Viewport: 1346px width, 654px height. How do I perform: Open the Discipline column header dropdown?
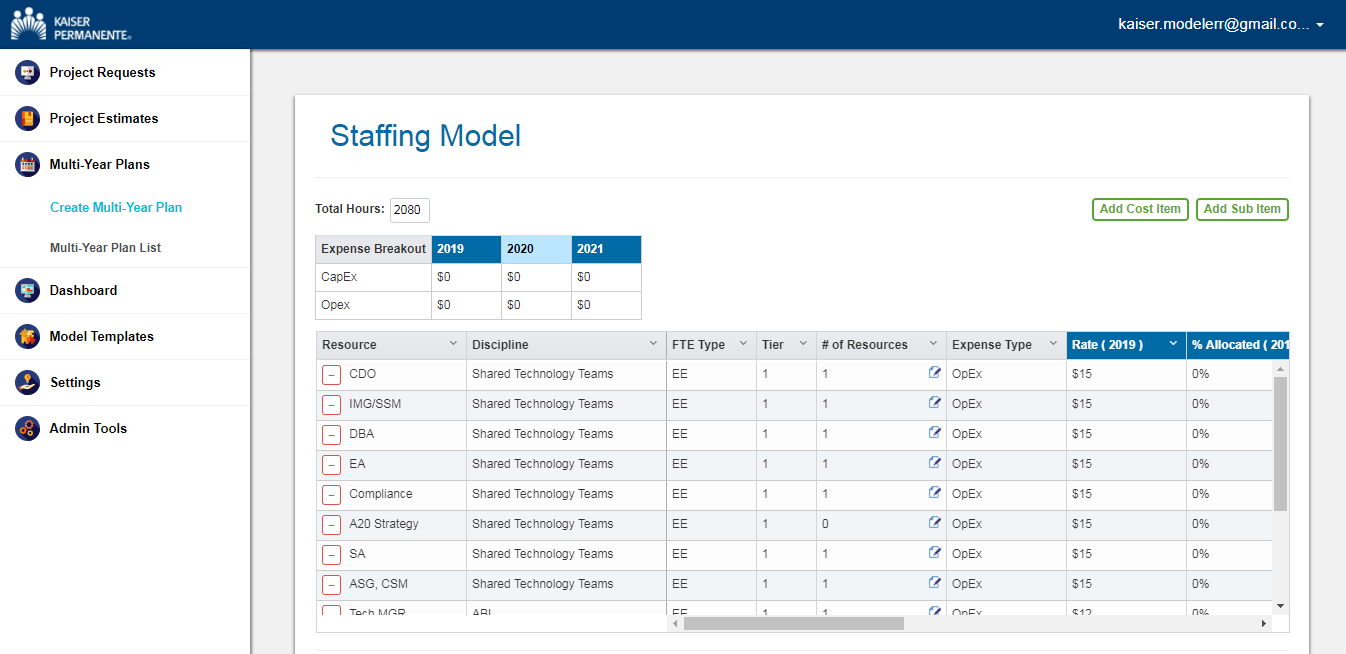coord(652,344)
